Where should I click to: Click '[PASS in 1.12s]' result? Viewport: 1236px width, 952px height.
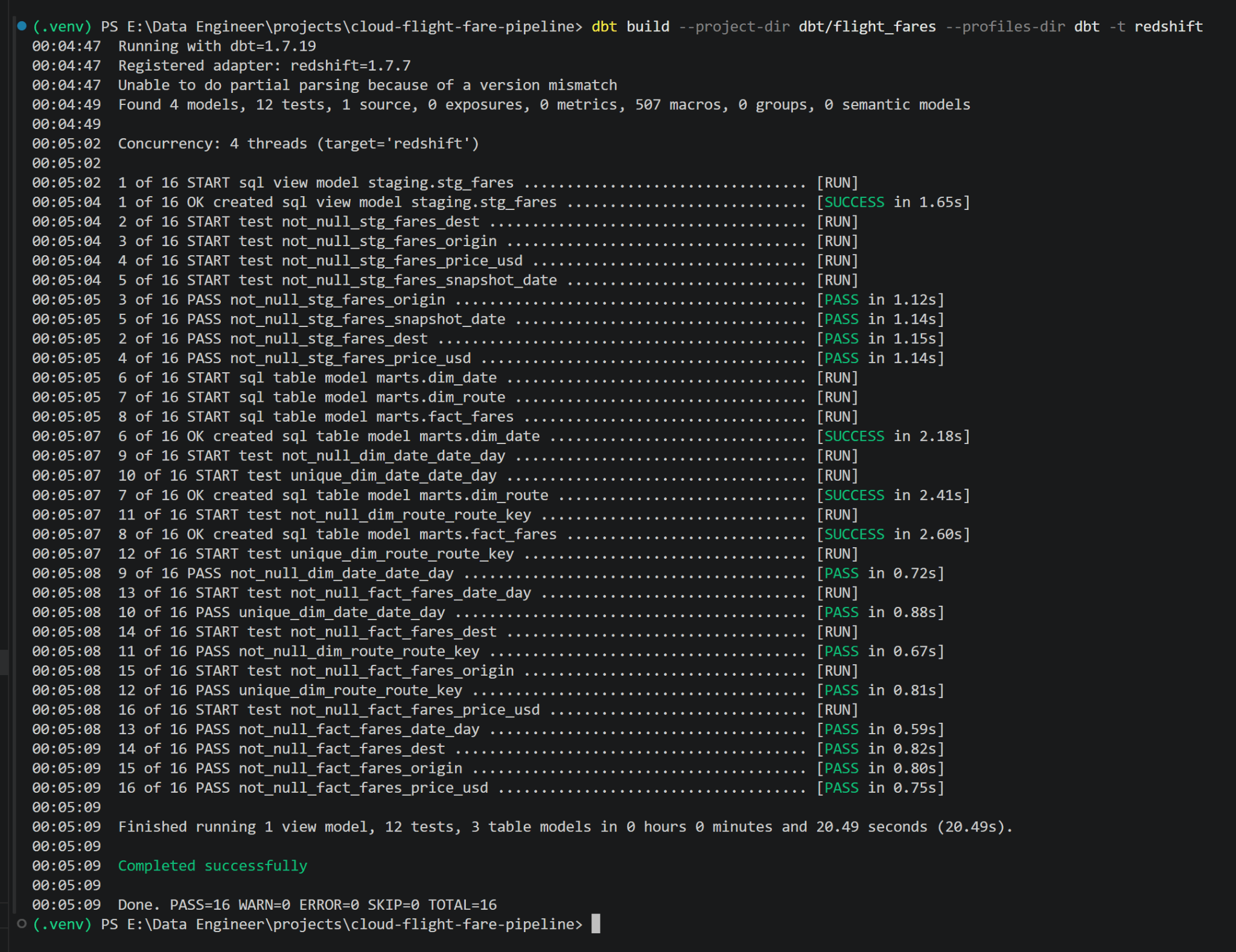881,299
